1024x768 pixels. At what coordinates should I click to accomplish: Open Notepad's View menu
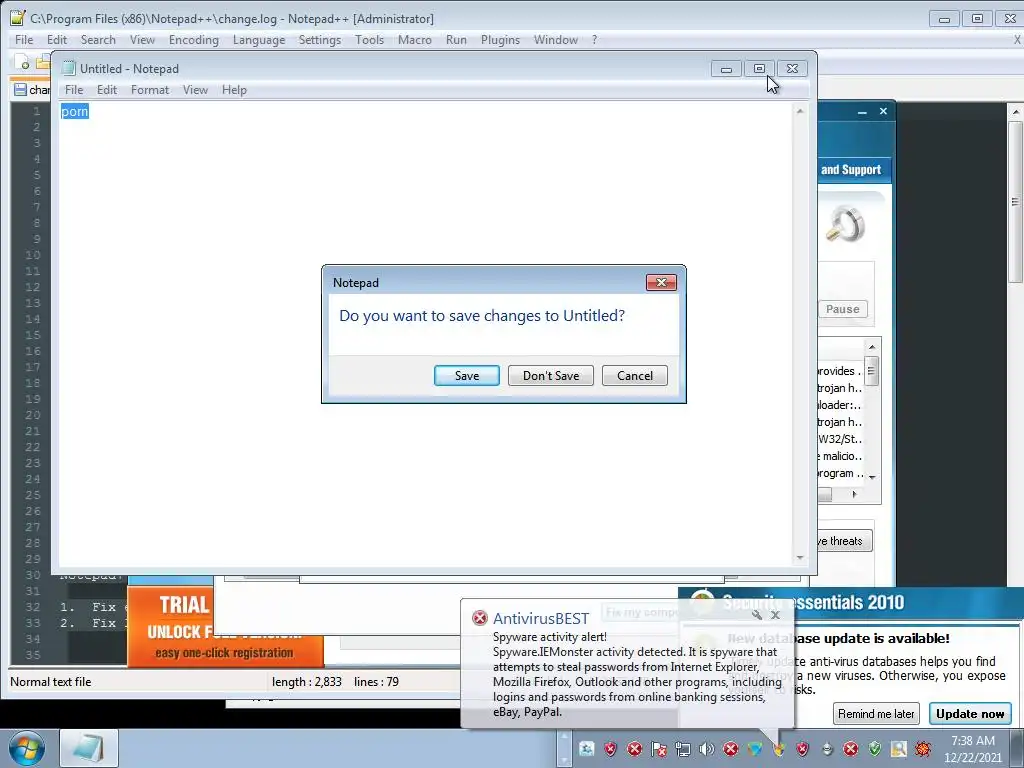point(195,89)
